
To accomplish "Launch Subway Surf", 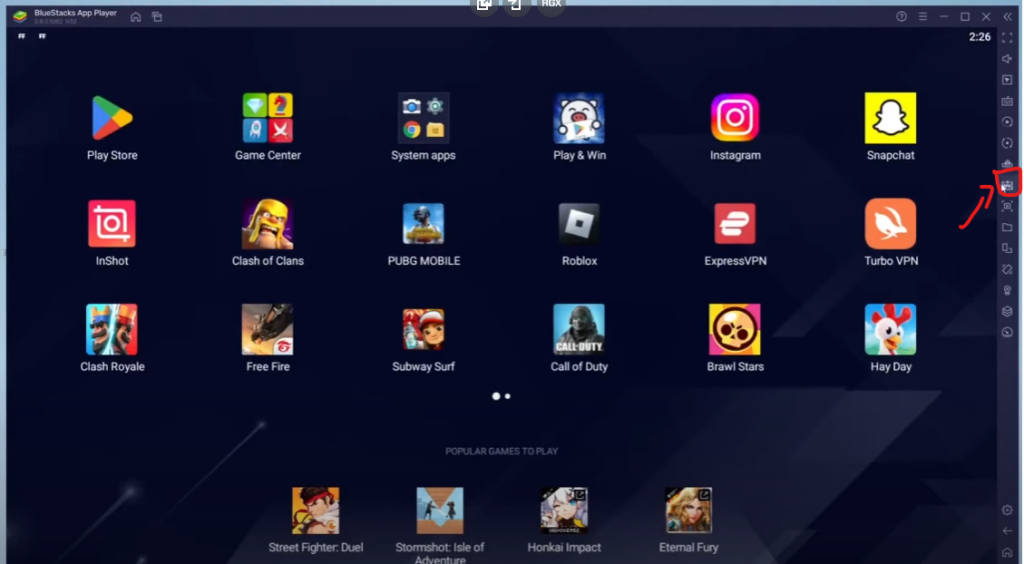I will point(423,330).
